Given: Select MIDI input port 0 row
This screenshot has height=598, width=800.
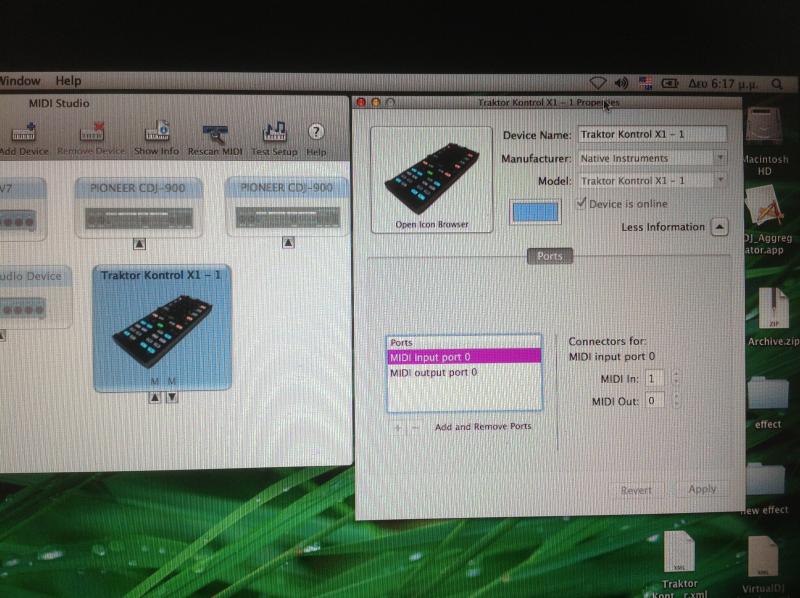Looking at the screenshot, I should (464, 357).
